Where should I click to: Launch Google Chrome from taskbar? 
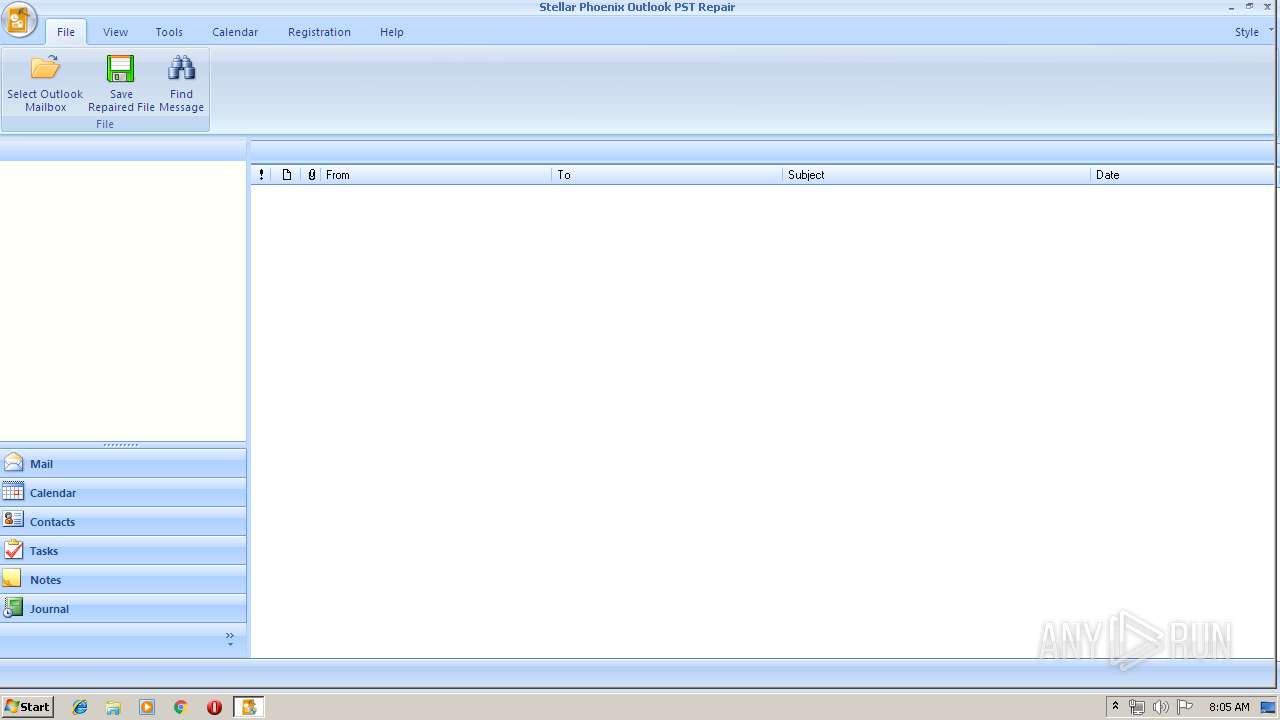tap(180, 707)
